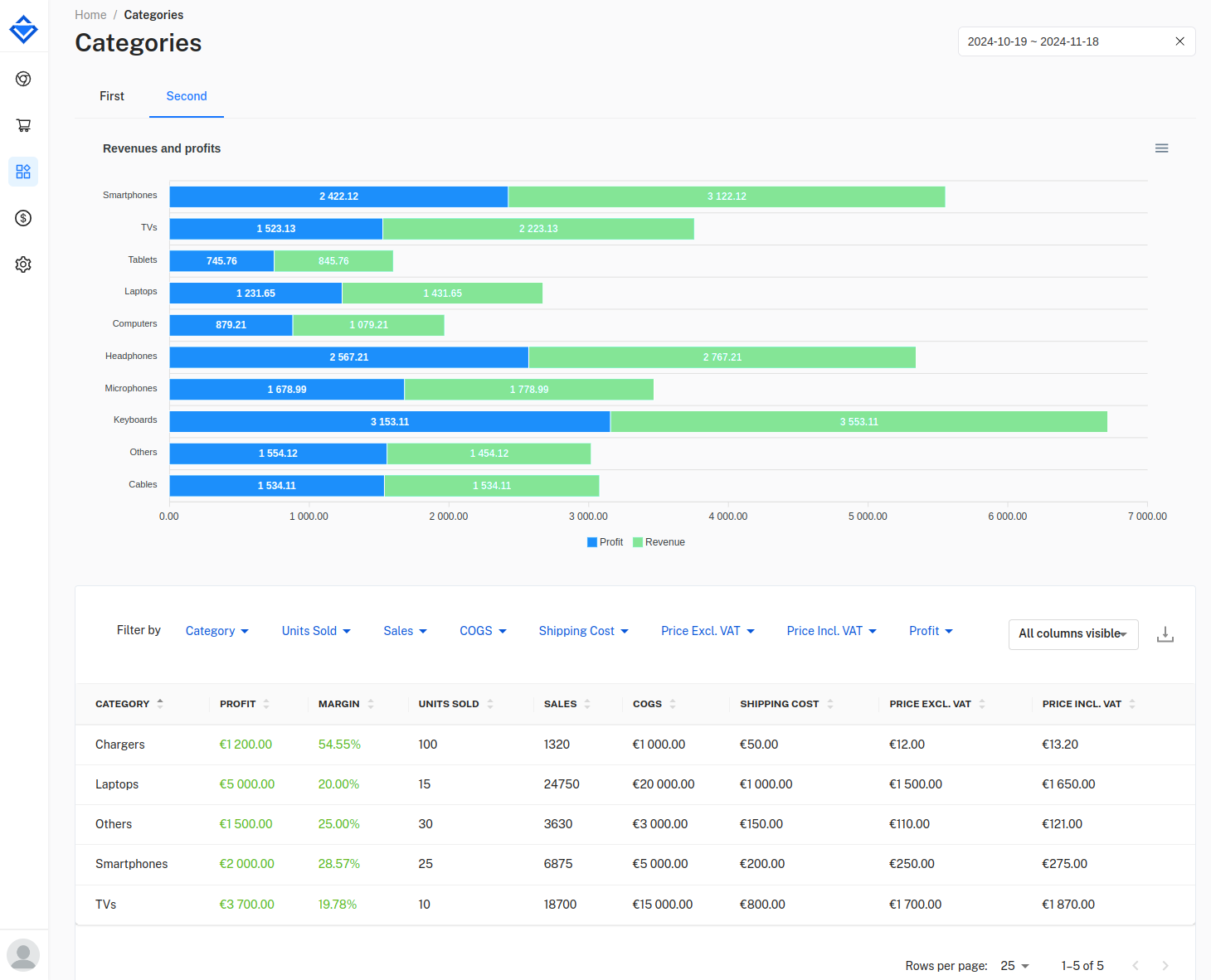Expand the Category filter dropdown
The width and height of the screenshot is (1211, 980).
[217, 631]
